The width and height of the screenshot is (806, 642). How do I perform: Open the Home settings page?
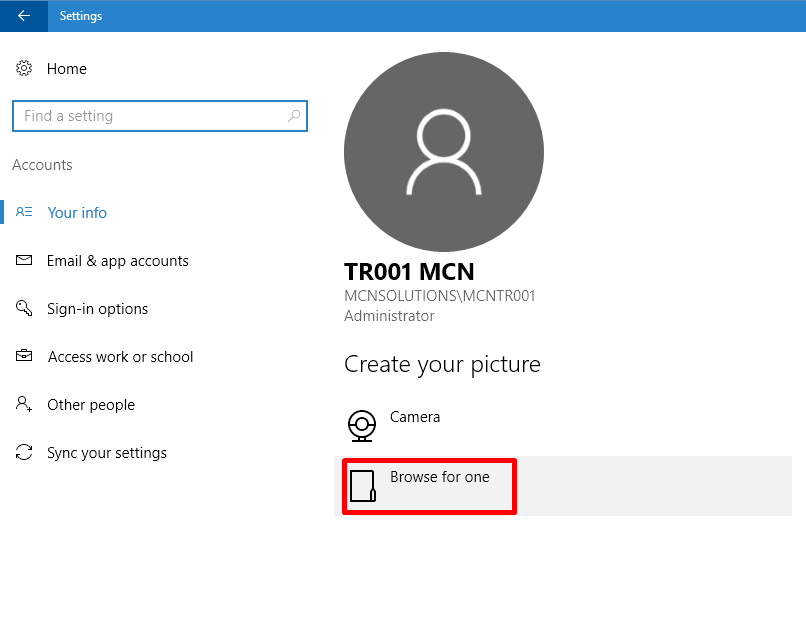[66, 69]
